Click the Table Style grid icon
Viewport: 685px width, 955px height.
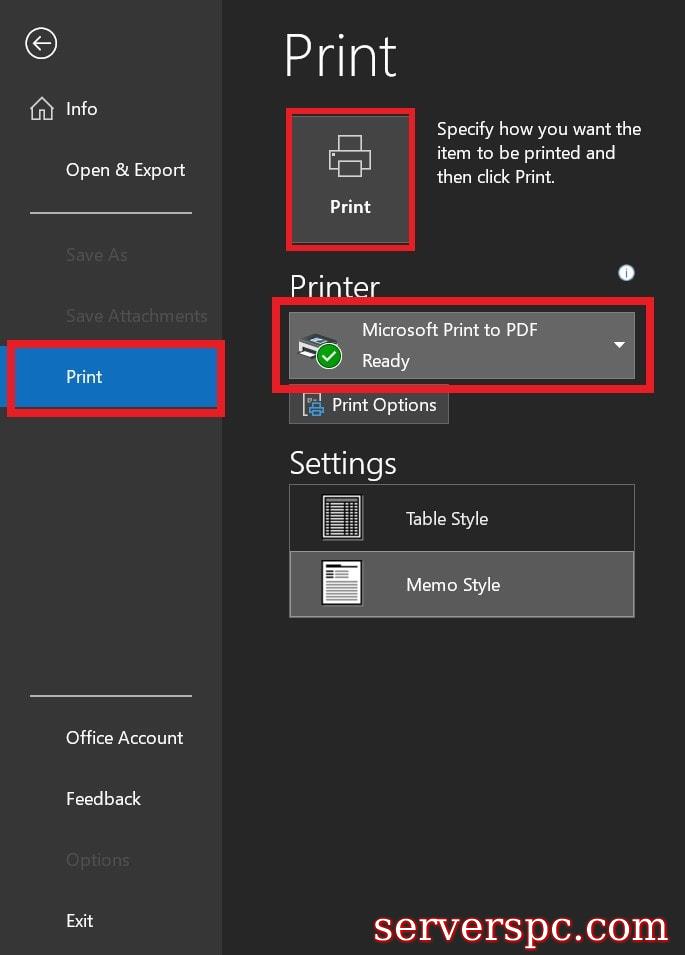click(342, 518)
